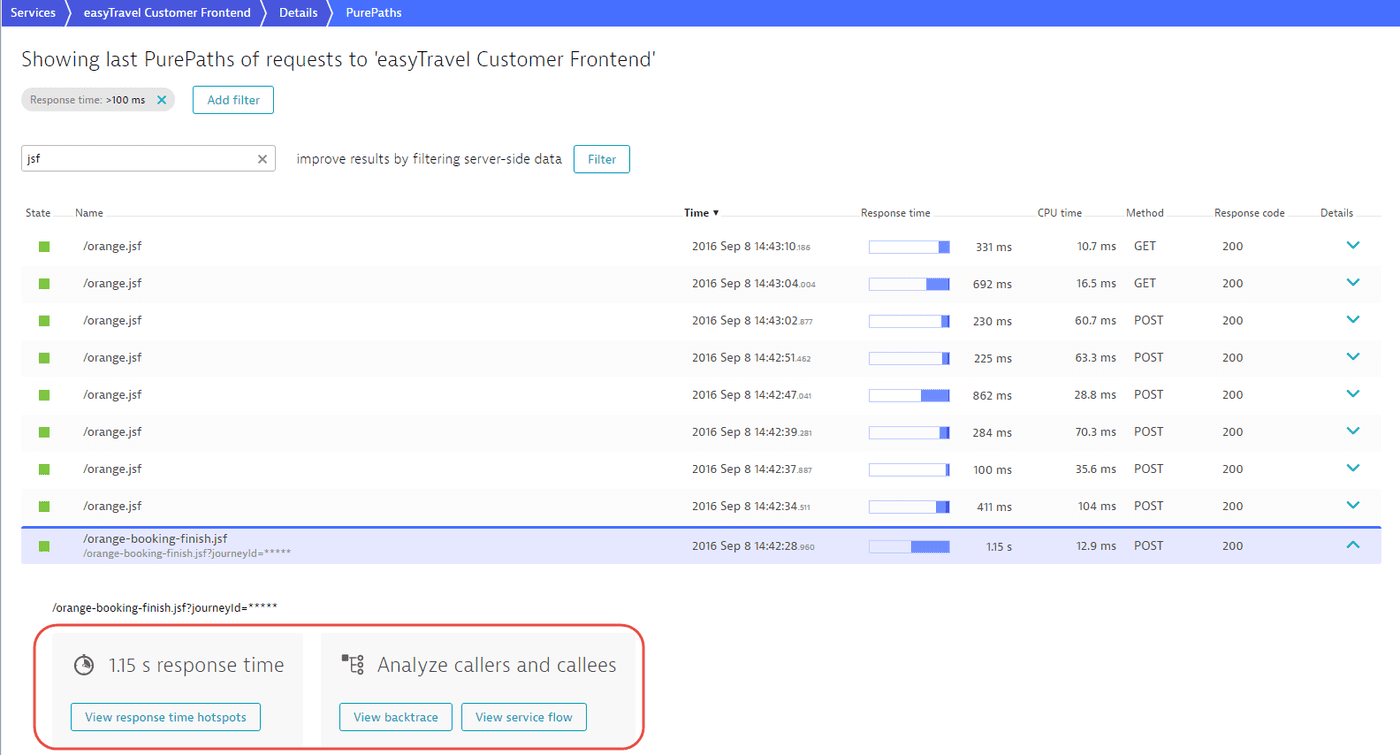Navigate to Details breadcrumb
Viewport: 1400px width, 755px height.
pyautogui.click(x=298, y=13)
